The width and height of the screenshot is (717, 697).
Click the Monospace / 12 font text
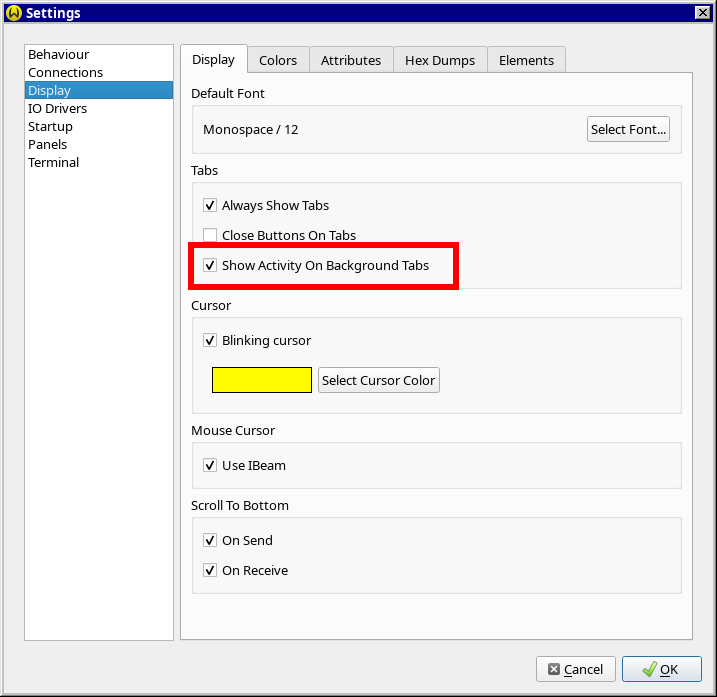pos(251,129)
